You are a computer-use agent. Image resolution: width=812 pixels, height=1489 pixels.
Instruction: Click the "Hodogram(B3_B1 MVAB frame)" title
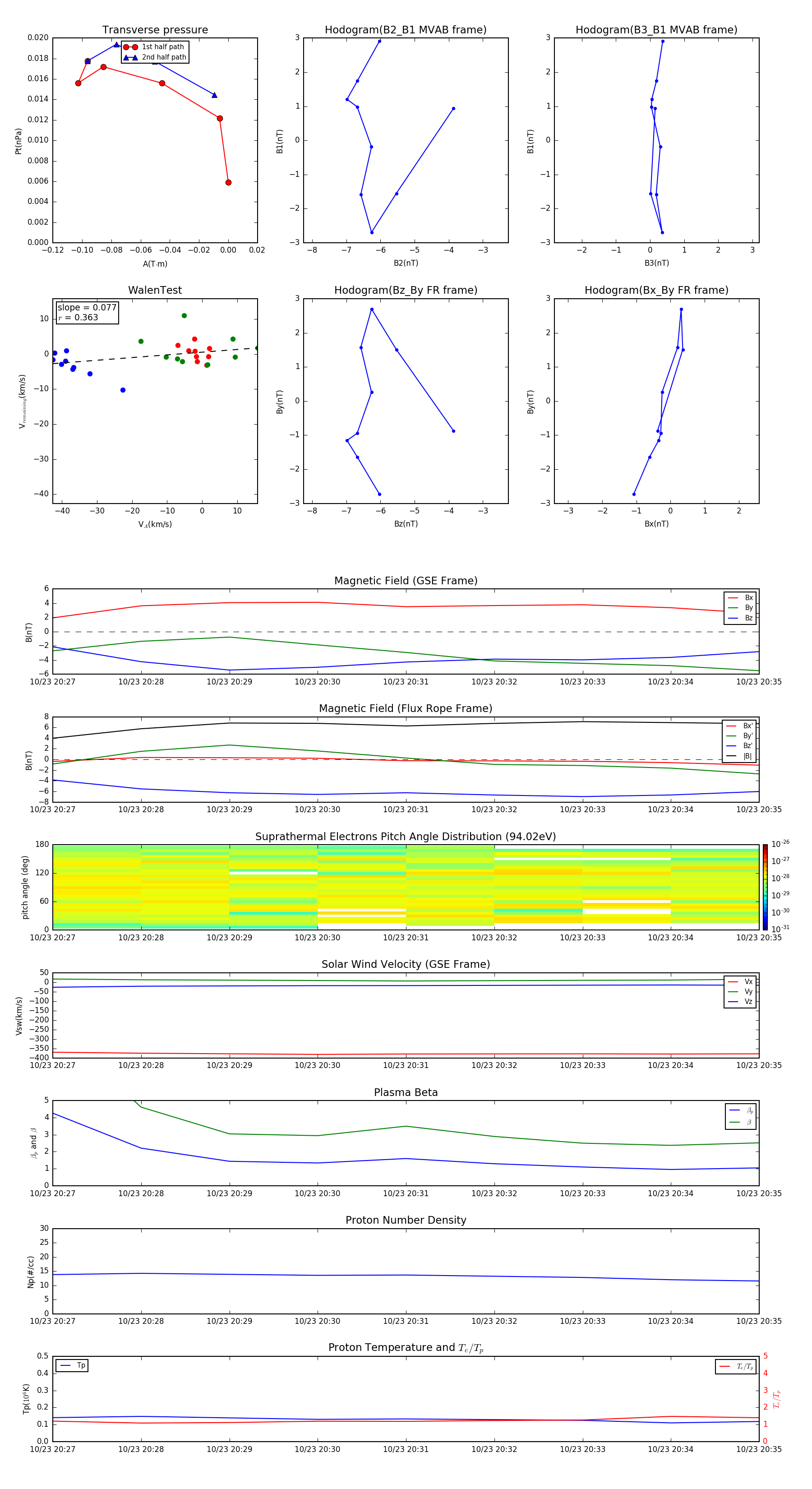click(656, 29)
